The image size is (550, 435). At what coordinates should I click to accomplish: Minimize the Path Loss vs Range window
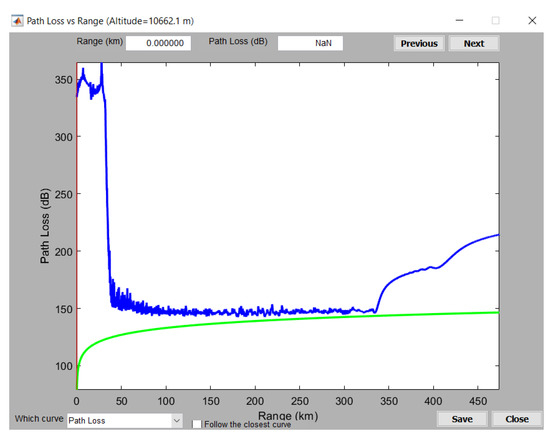[x=459, y=21]
